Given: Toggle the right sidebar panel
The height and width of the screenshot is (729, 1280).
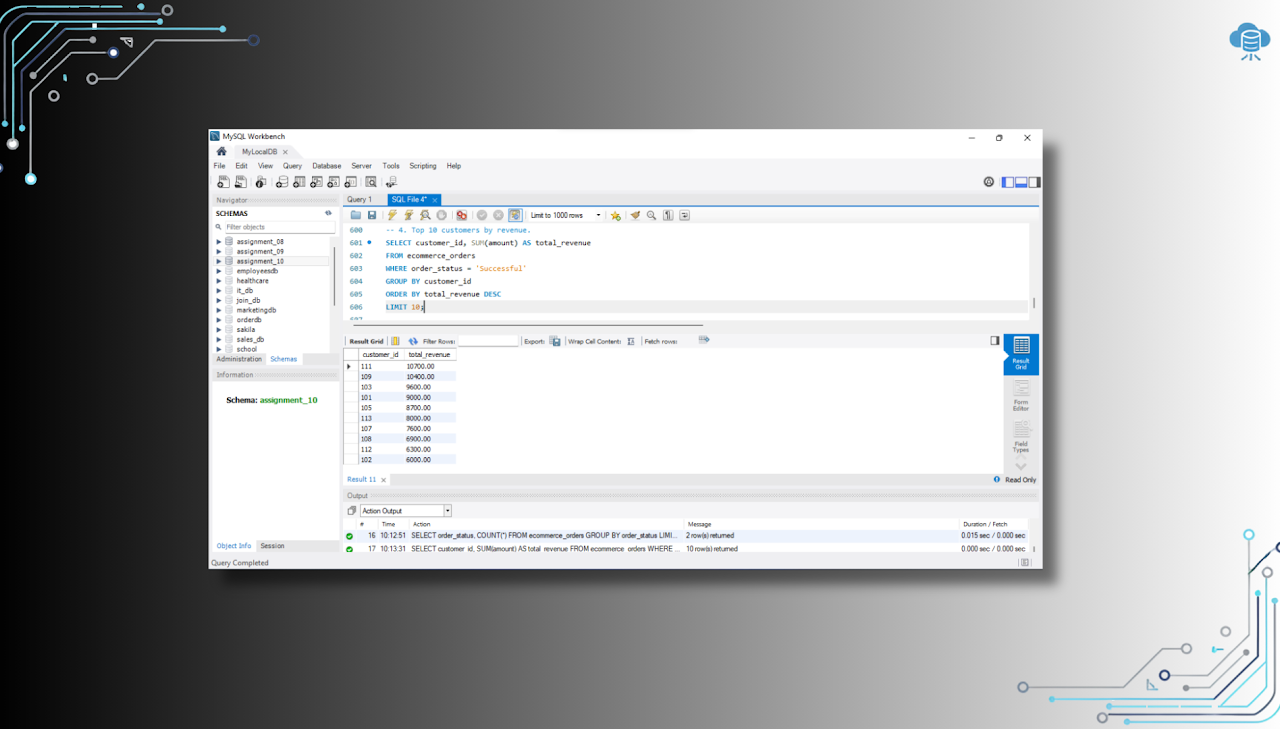Looking at the screenshot, I should 1034,182.
